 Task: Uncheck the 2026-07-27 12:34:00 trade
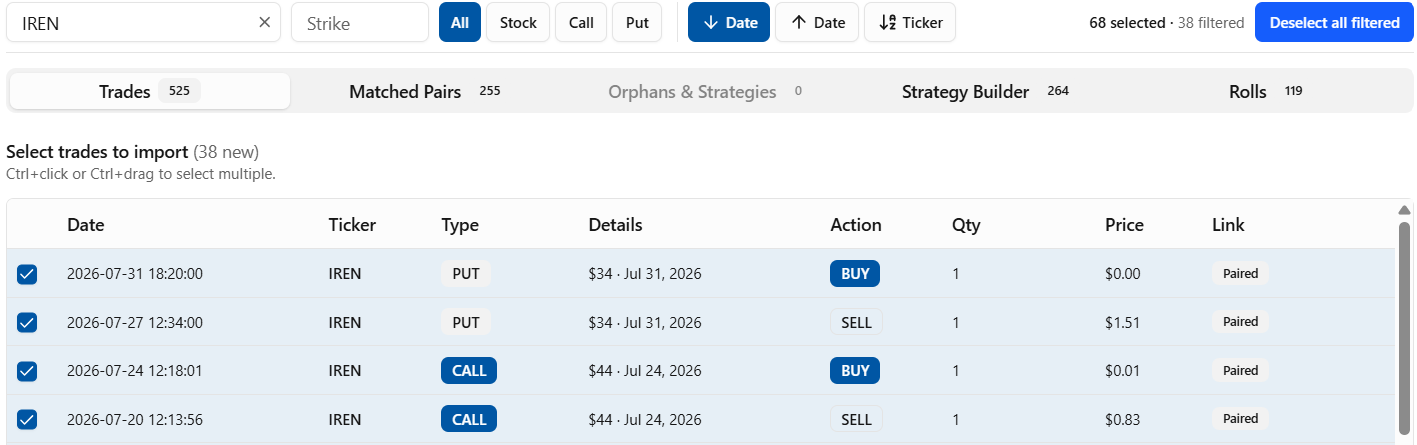27,322
